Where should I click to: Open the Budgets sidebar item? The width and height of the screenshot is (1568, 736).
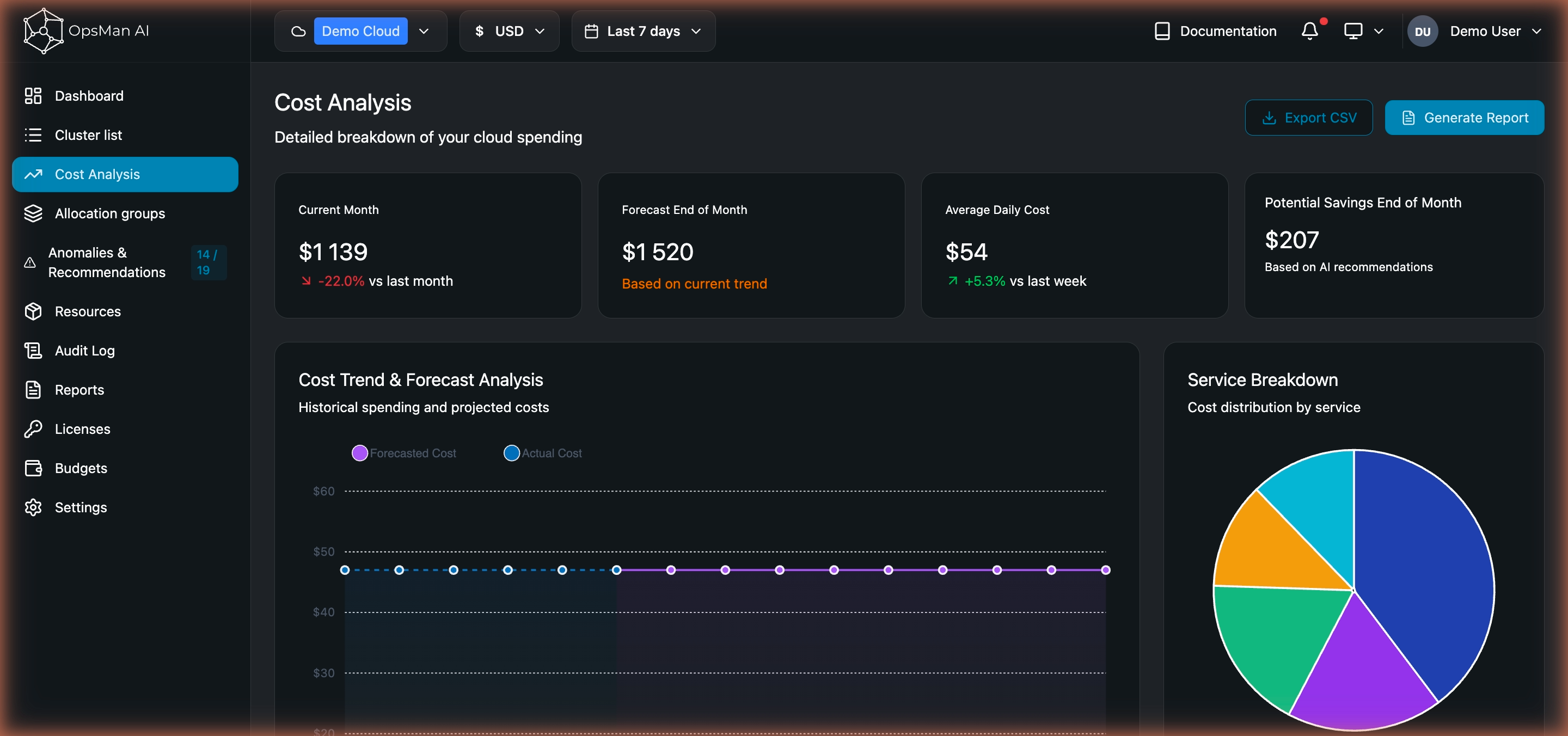pos(125,468)
